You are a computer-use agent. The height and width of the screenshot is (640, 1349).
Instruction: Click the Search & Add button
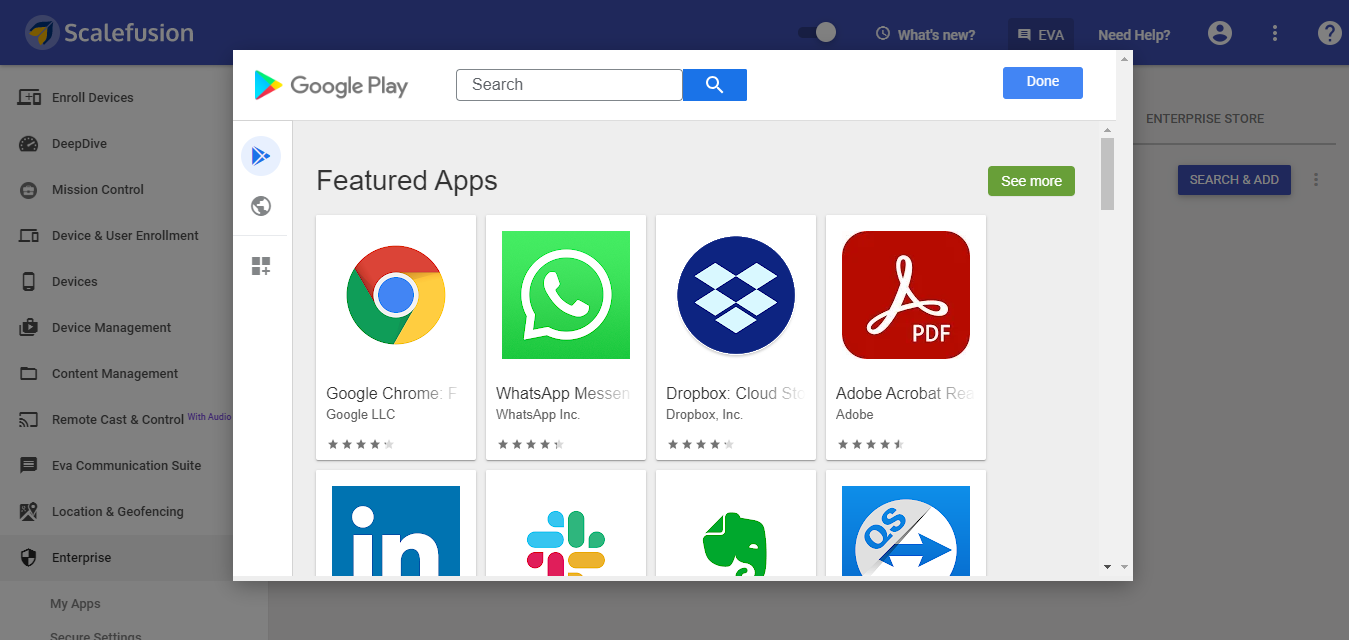(x=1234, y=180)
